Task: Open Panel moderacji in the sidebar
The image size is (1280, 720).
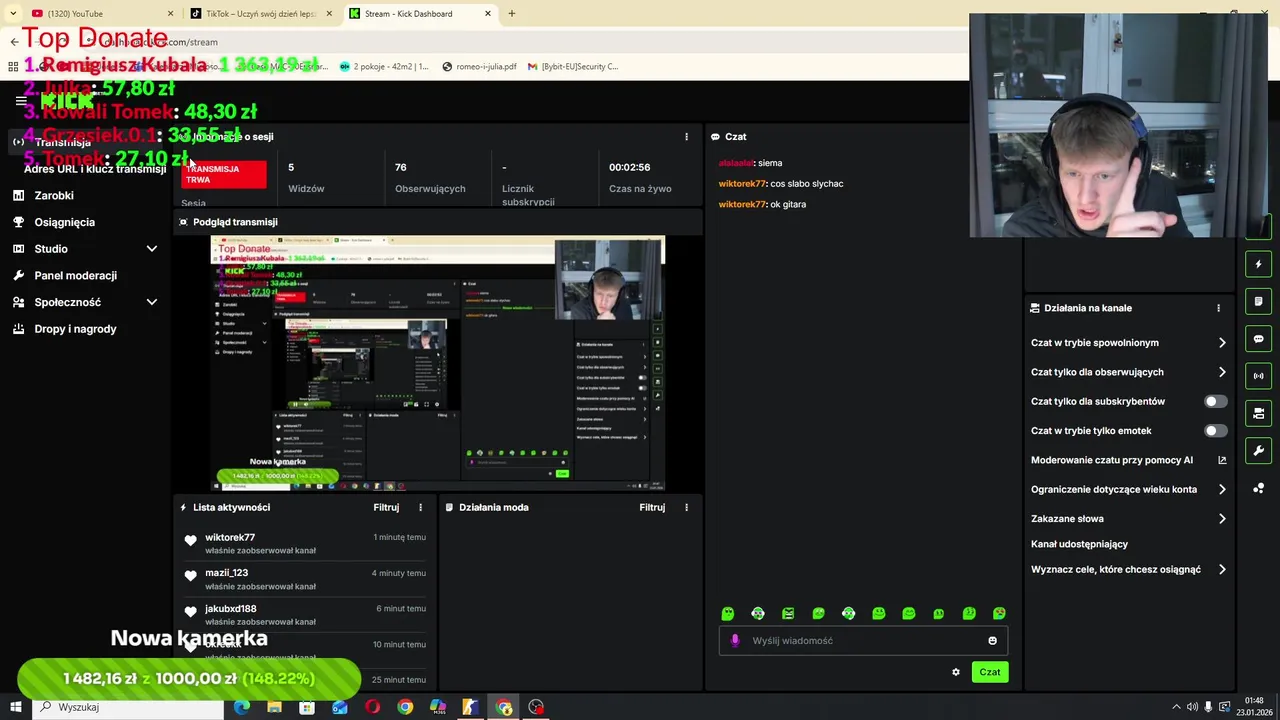Action: click(x=76, y=276)
